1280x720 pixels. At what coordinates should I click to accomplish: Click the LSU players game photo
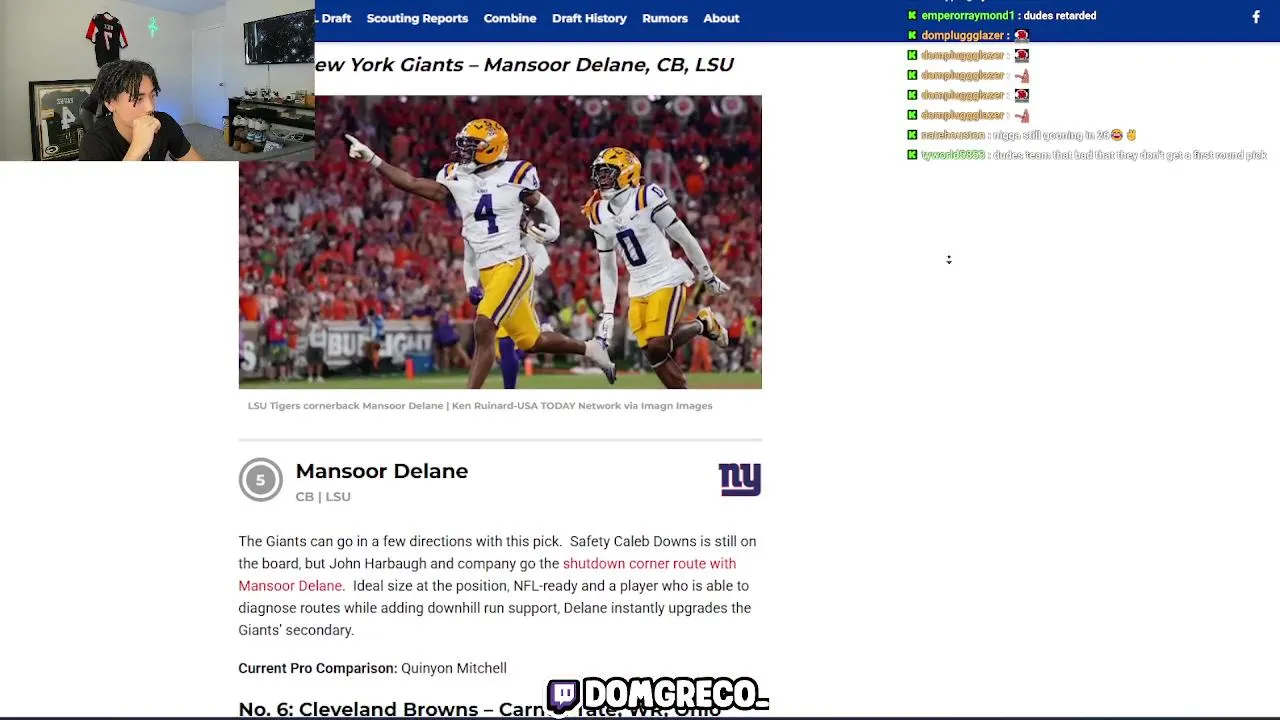[x=500, y=242]
